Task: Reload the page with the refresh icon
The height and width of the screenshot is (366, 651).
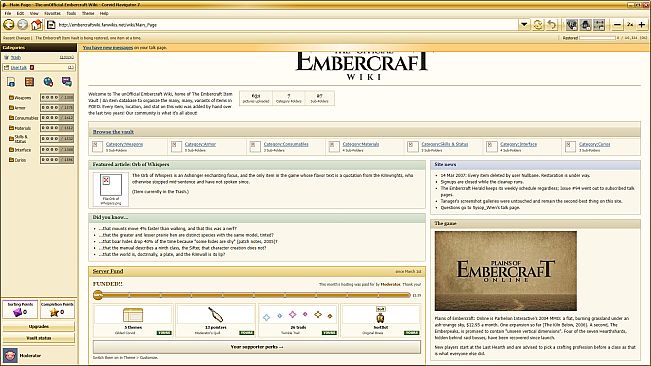Action: click(538, 25)
